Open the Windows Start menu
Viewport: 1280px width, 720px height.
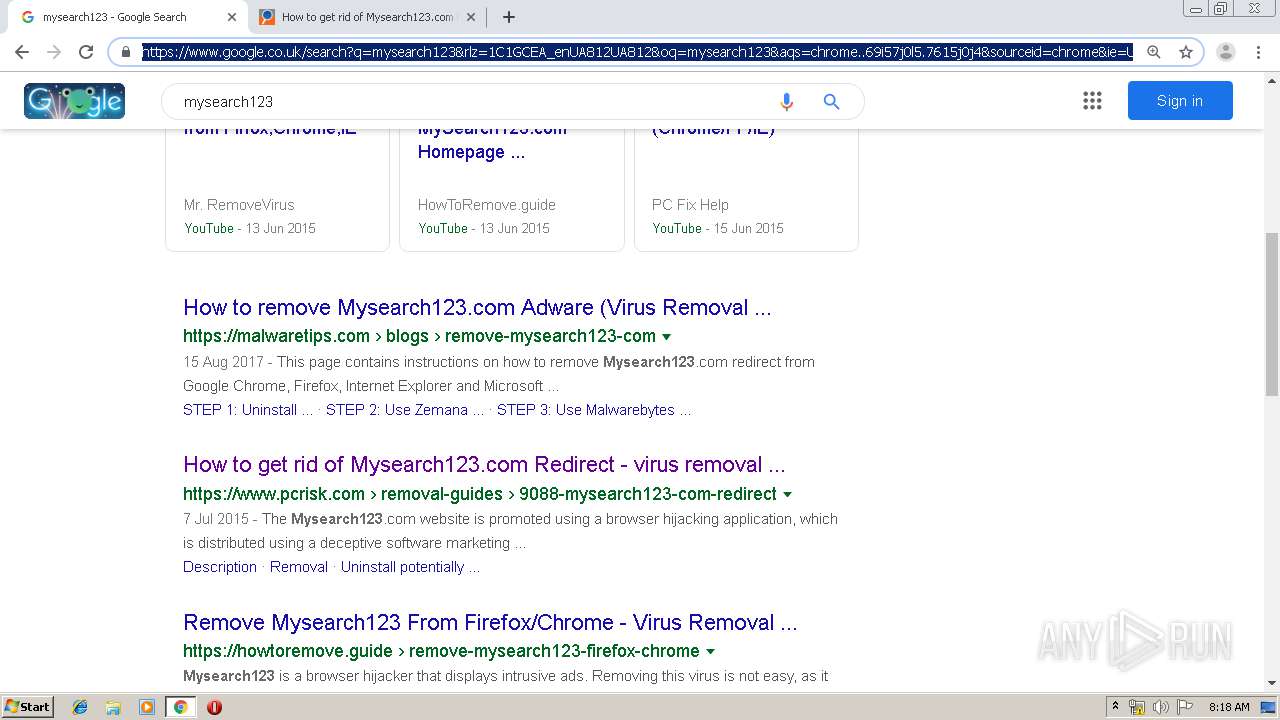click(x=28, y=706)
